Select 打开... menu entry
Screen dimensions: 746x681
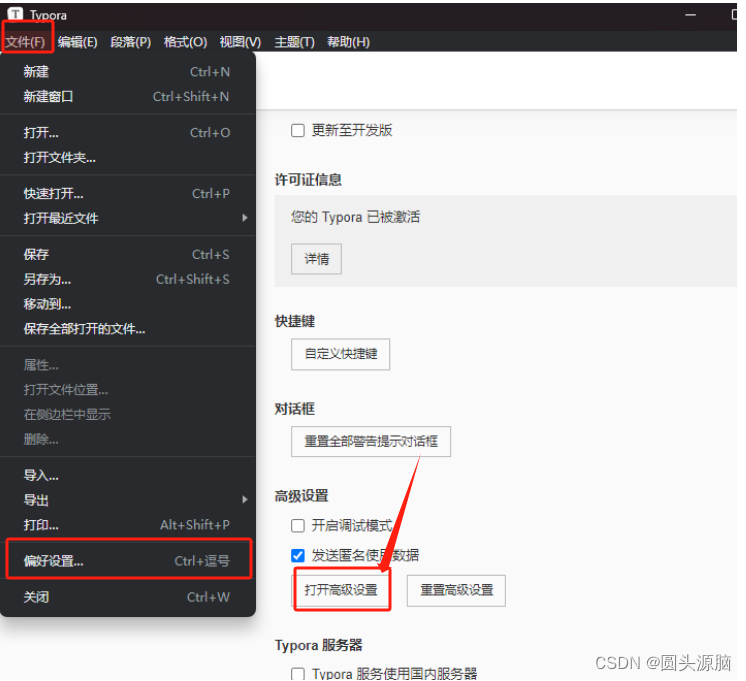(128, 133)
